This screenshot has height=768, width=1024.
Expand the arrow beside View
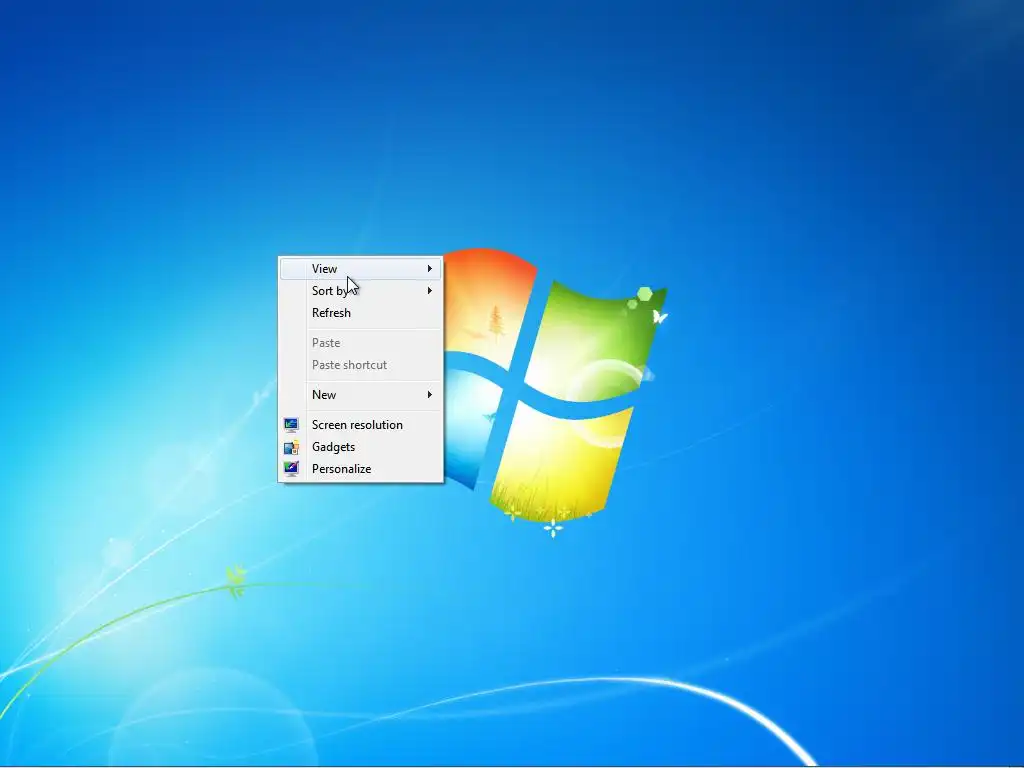coord(430,268)
